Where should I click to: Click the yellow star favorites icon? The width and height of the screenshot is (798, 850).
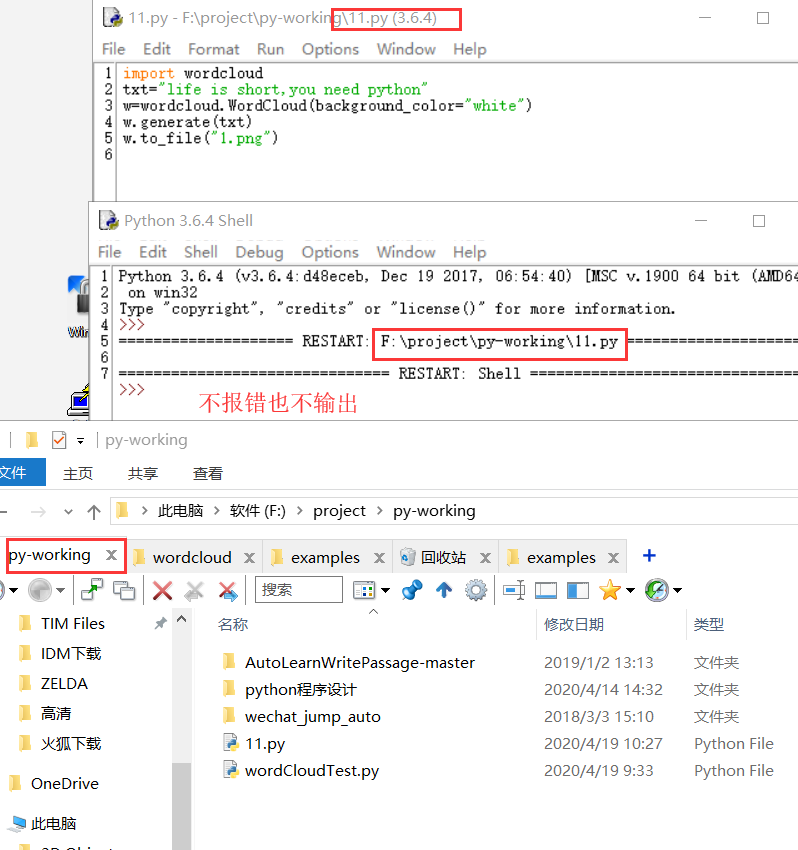[x=609, y=590]
